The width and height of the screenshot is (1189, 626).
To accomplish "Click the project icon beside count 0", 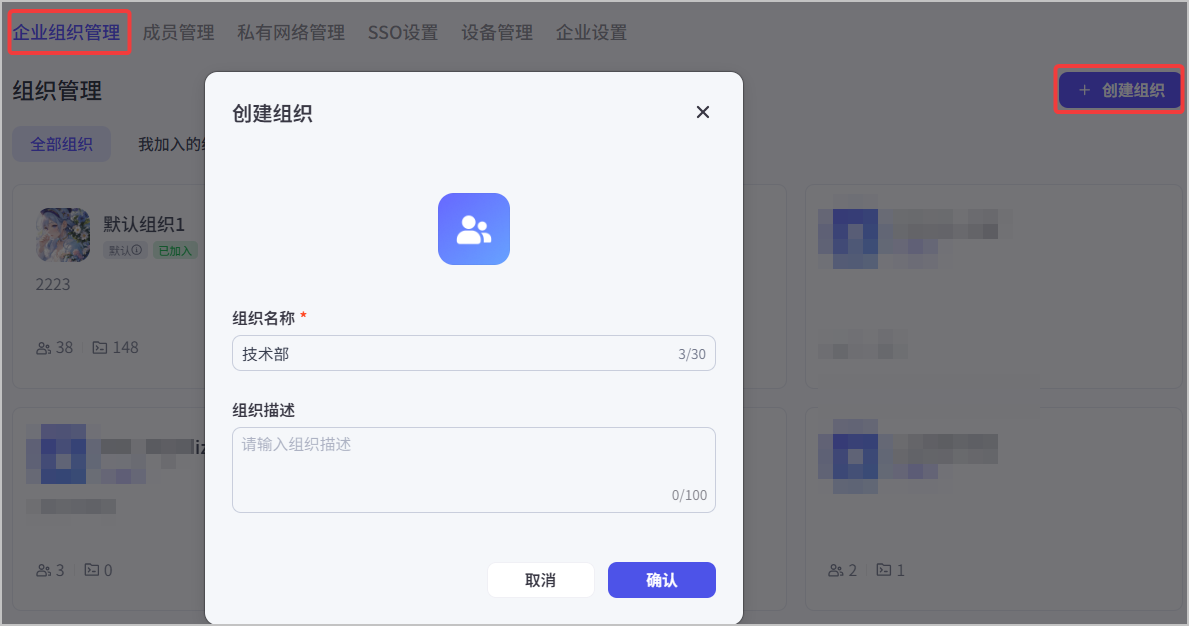I will [92, 570].
